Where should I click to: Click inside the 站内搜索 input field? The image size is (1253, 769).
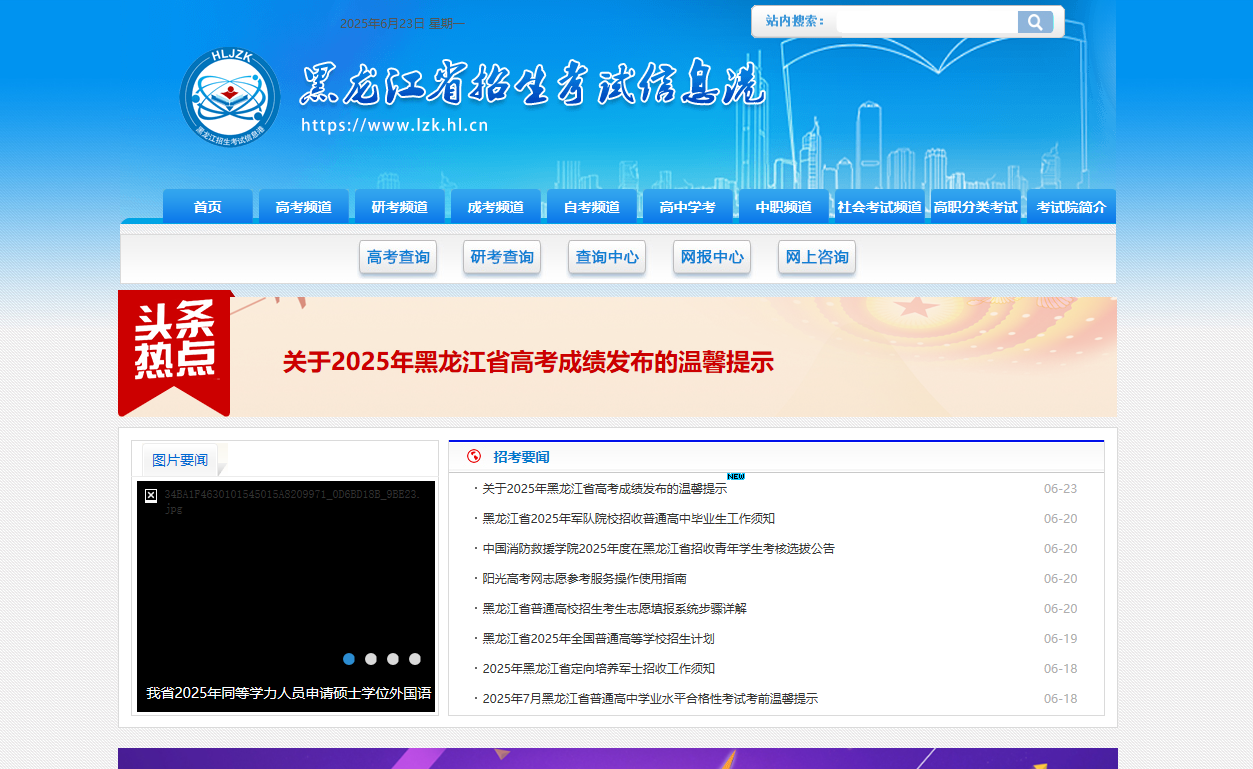point(926,22)
